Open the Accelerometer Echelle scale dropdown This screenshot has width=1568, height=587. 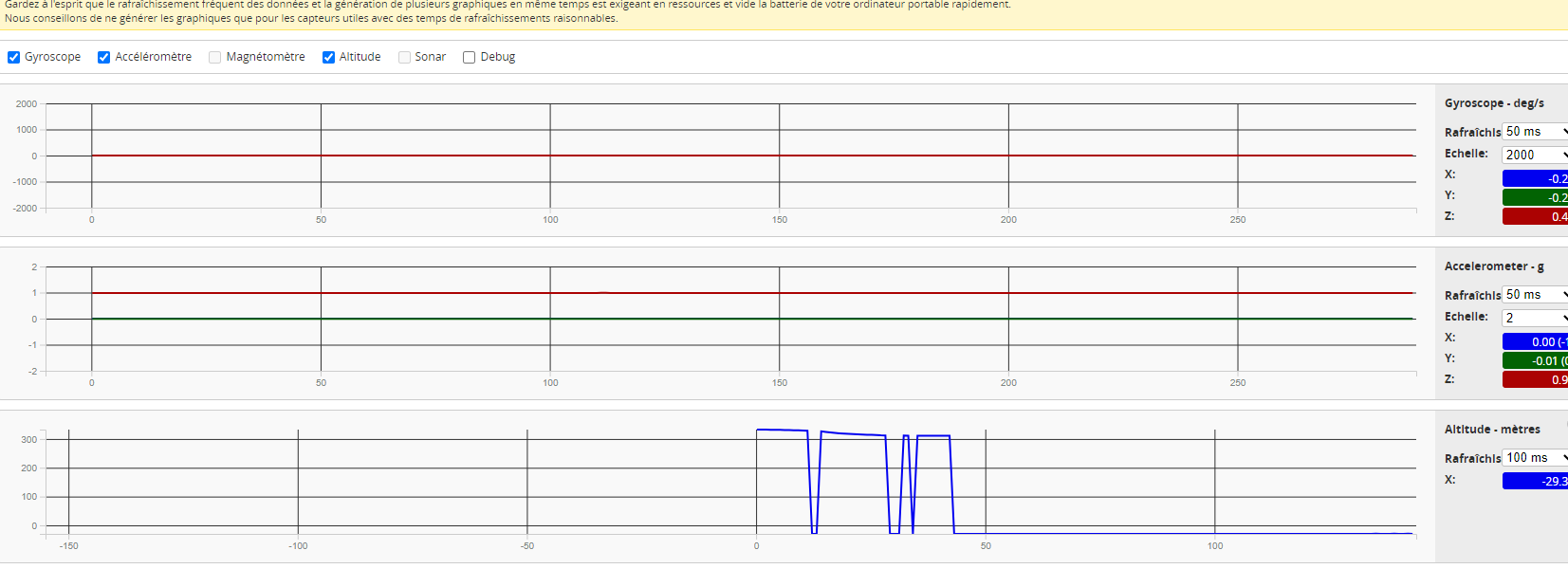[1535, 318]
